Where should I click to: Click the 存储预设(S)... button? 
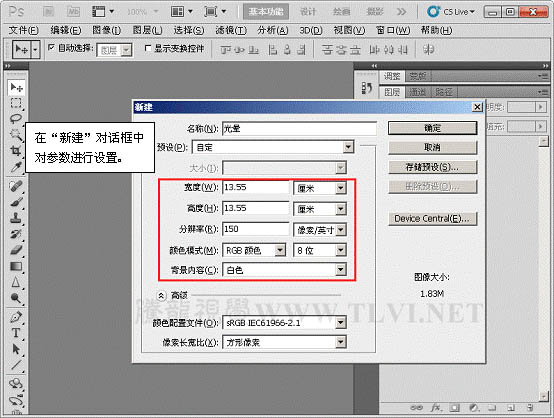[x=432, y=167]
